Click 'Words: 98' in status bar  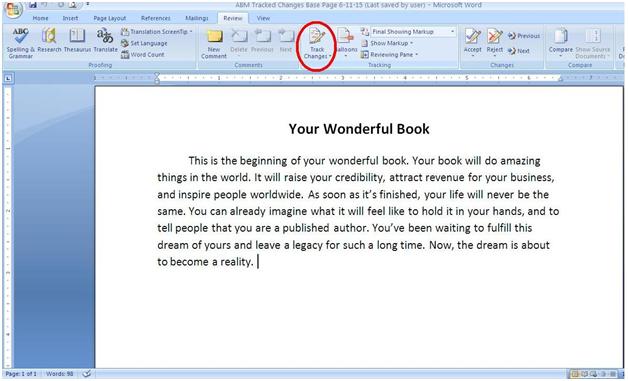pos(59,374)
